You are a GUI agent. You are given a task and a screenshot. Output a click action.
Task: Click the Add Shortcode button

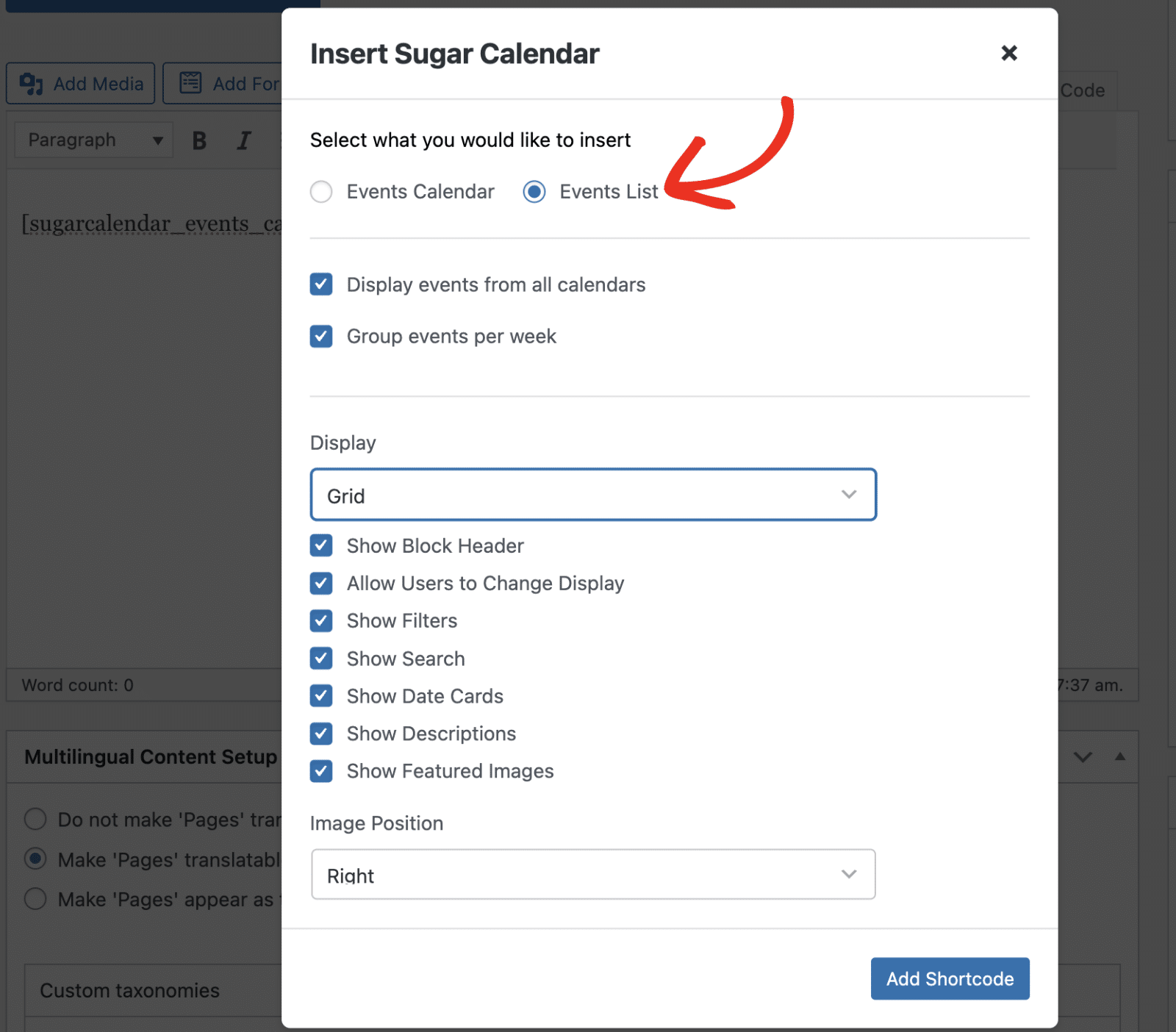pos(950,978)
